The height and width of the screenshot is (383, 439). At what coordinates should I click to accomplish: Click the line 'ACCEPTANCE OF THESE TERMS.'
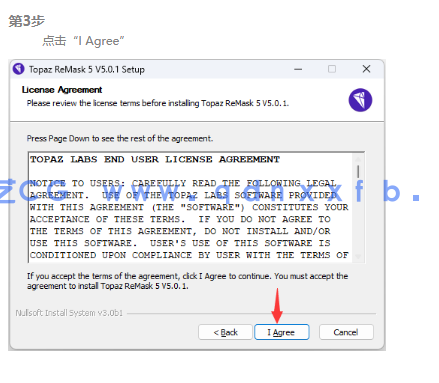[180, 219]
